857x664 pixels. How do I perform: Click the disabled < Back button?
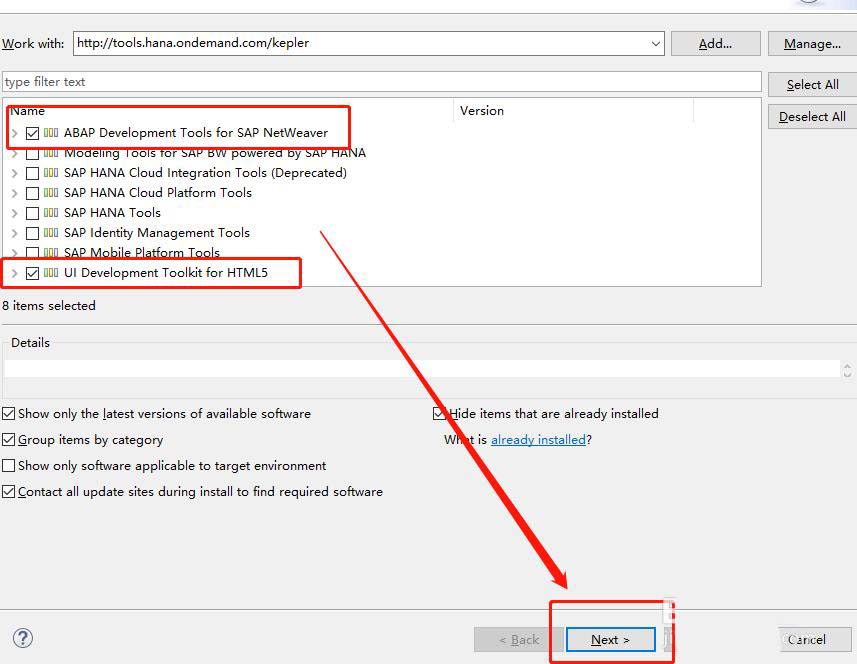[519, 639]
